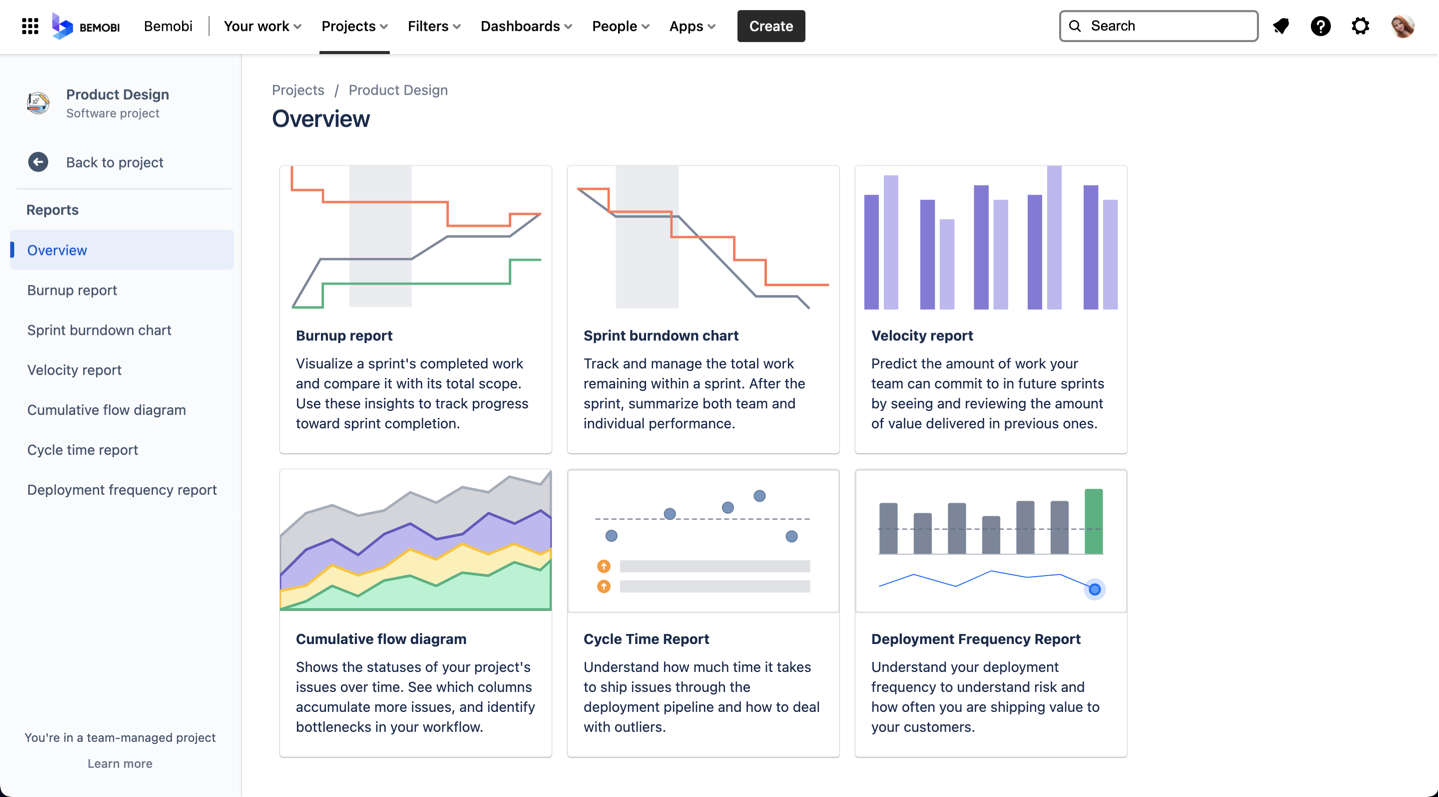Open the Cumulative flow diagram thumbnail
Image resolution: width=1439 pixels, height=797 pixels.
(416, 541)
